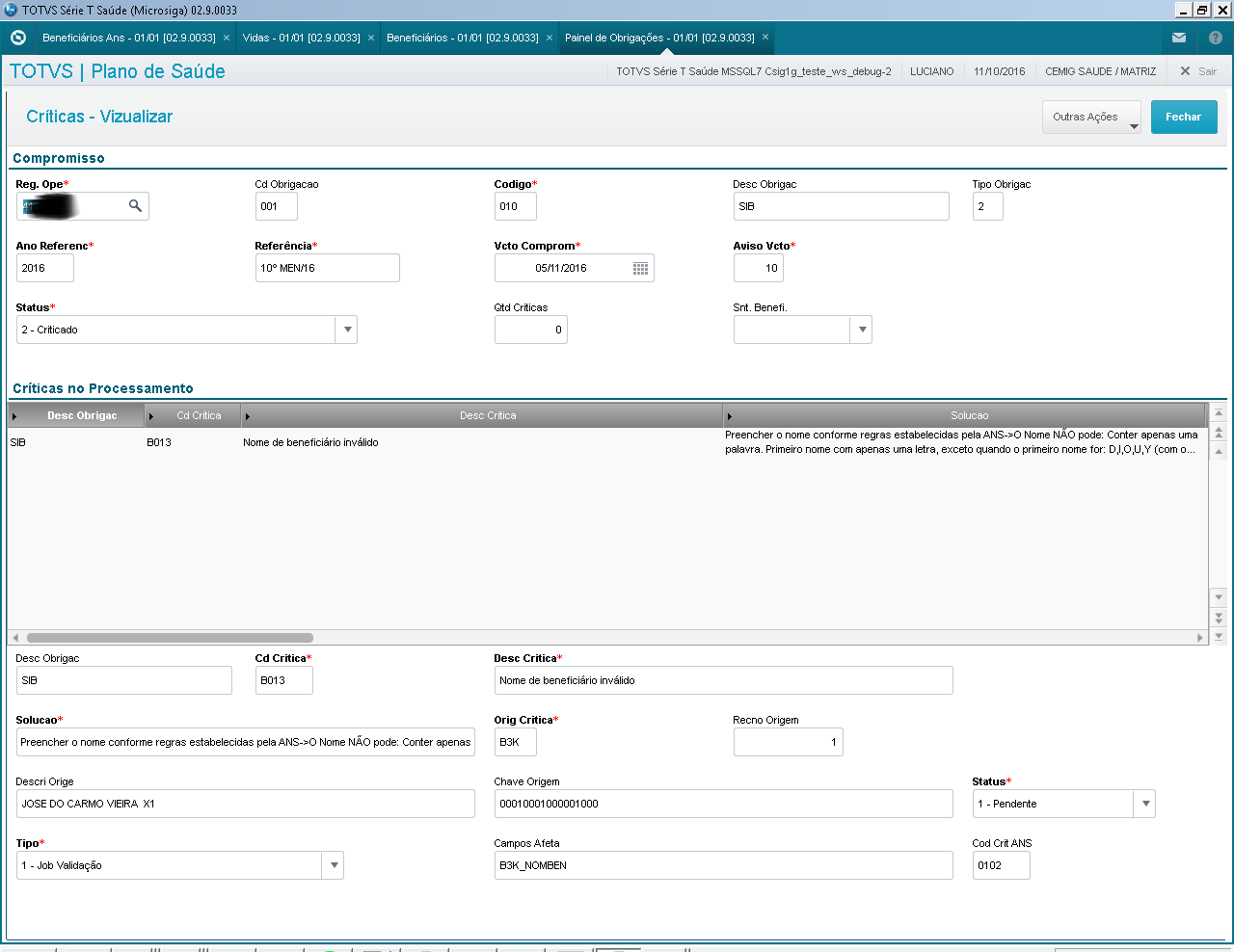Expand the Snt. Benefi. dropdown

click(862, 330)
